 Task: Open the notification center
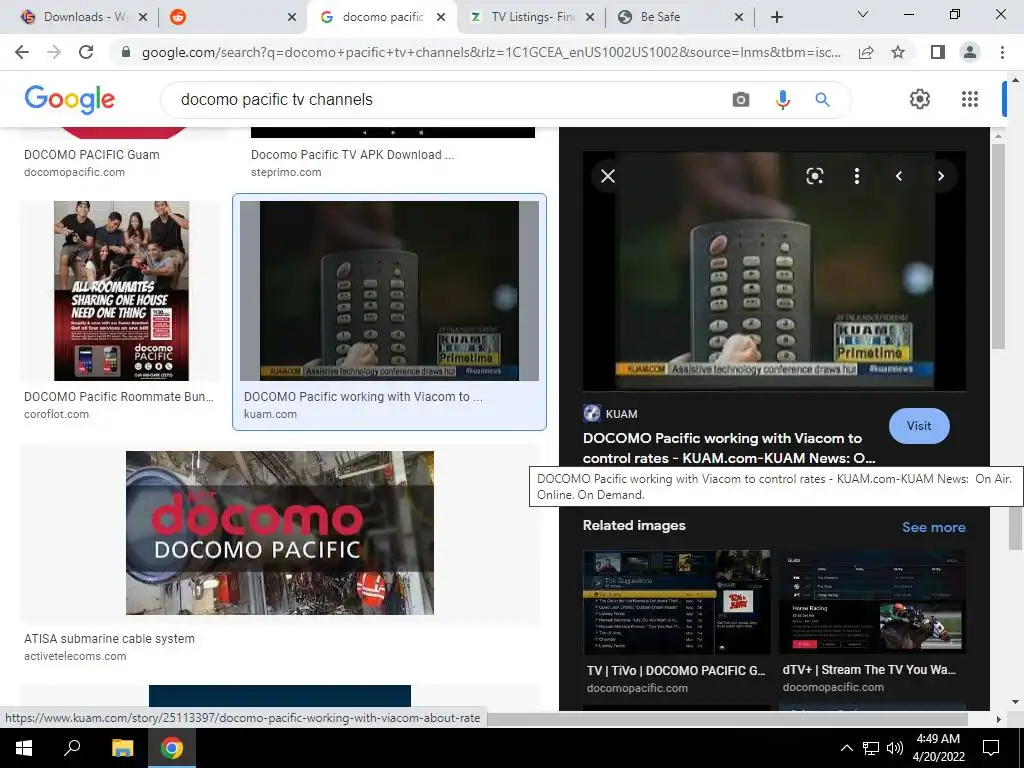[x=991, y=748]
